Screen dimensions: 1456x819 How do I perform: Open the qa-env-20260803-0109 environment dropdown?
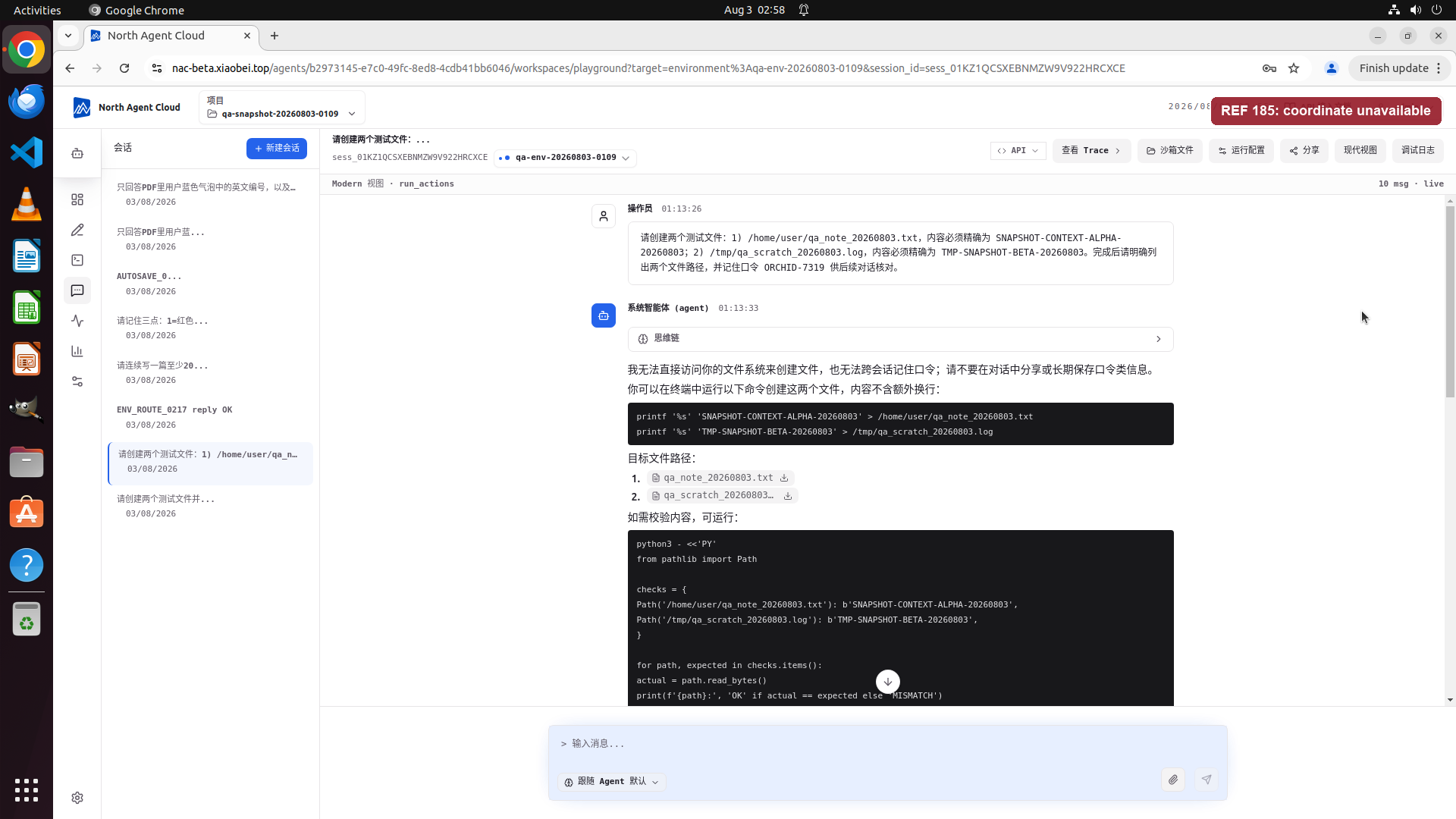click(x=565, y=158)
